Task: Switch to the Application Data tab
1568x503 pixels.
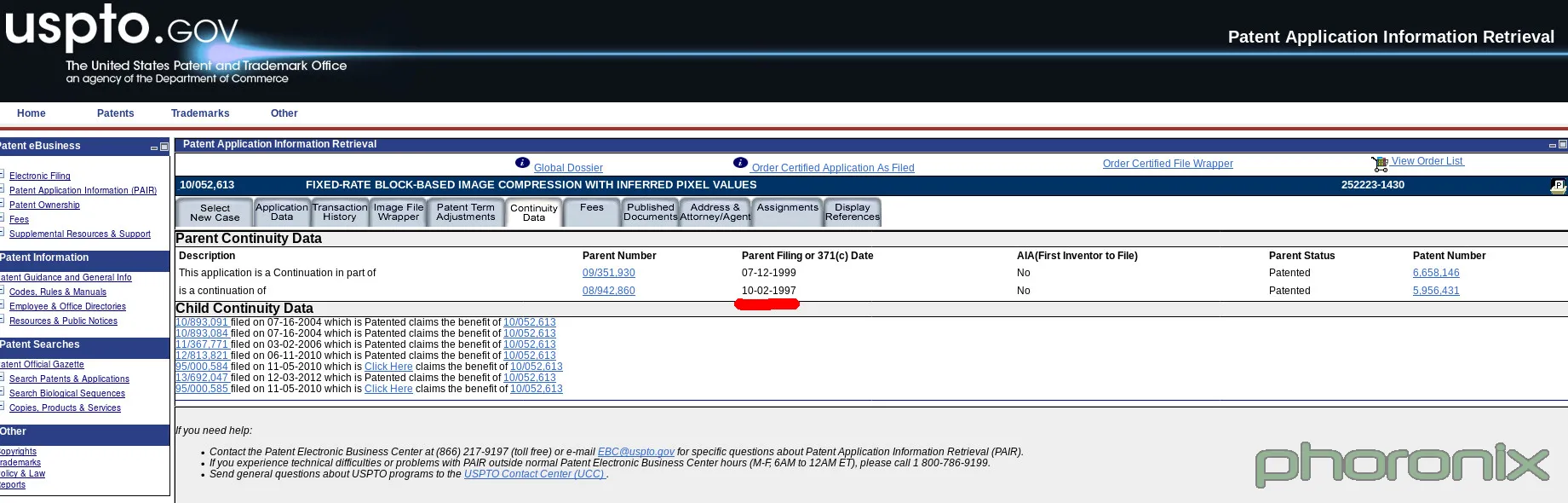Action: (x=282, y=212)
